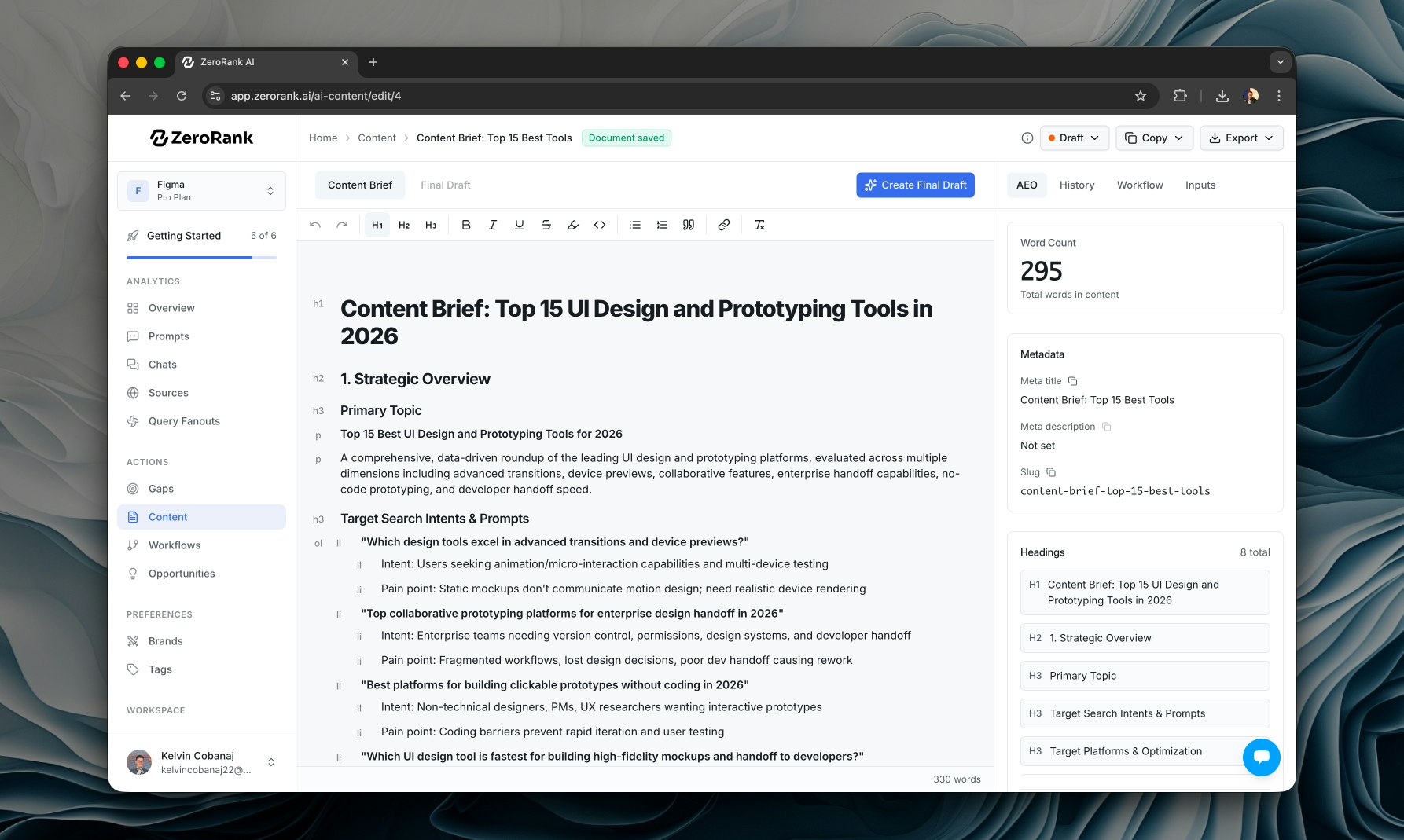
Task: Select the Inputs panel tab
Action: click(x=1200, y=185)
